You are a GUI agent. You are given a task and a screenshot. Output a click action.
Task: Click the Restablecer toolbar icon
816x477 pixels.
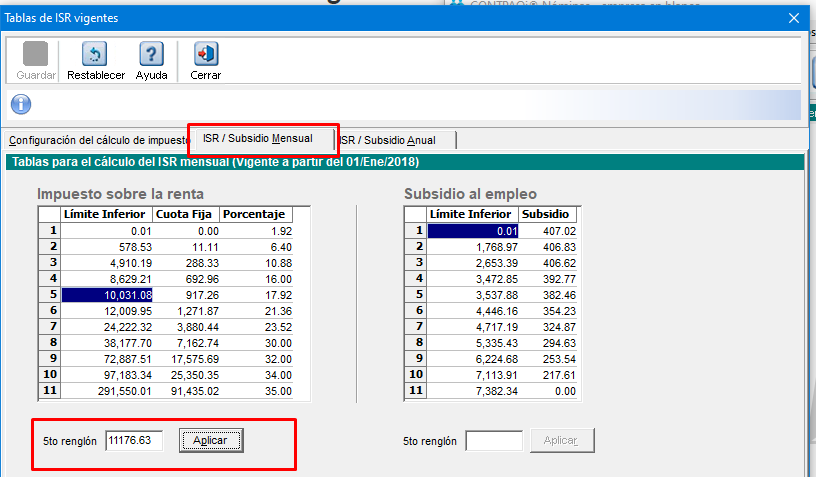click(95, 55)
